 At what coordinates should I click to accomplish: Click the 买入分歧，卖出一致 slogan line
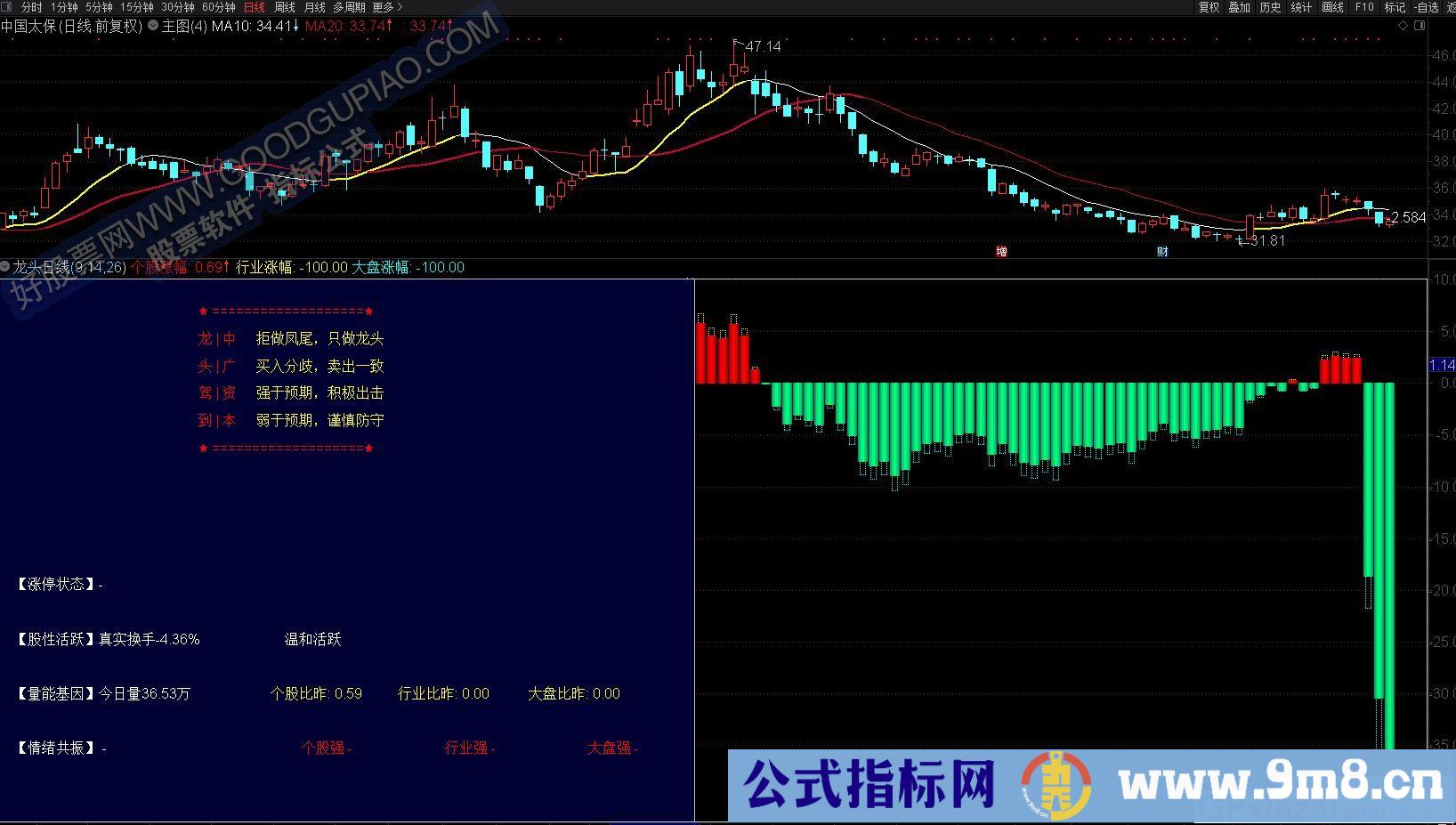point(320,366)
